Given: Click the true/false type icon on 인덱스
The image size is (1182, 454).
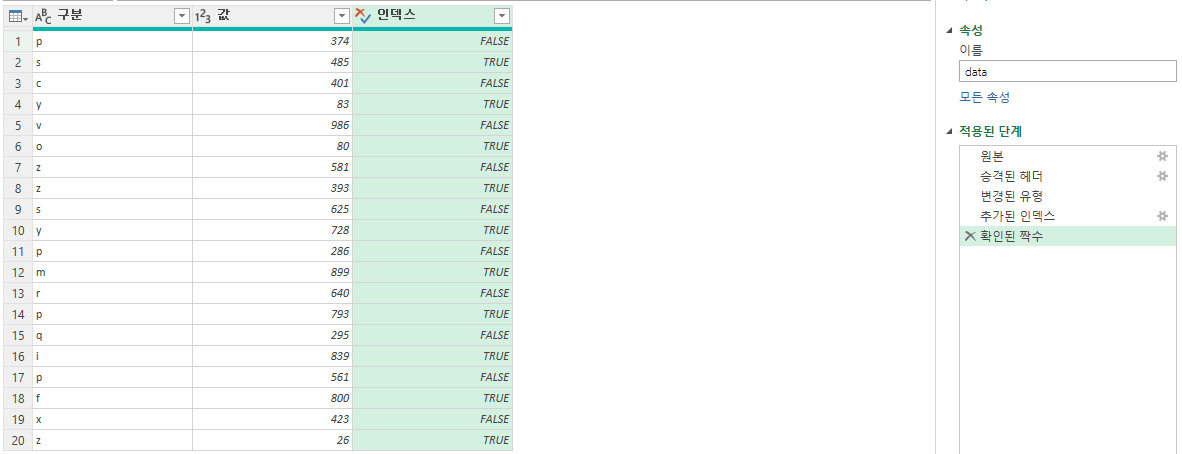Looking at the screenshot, I should 363,17.
